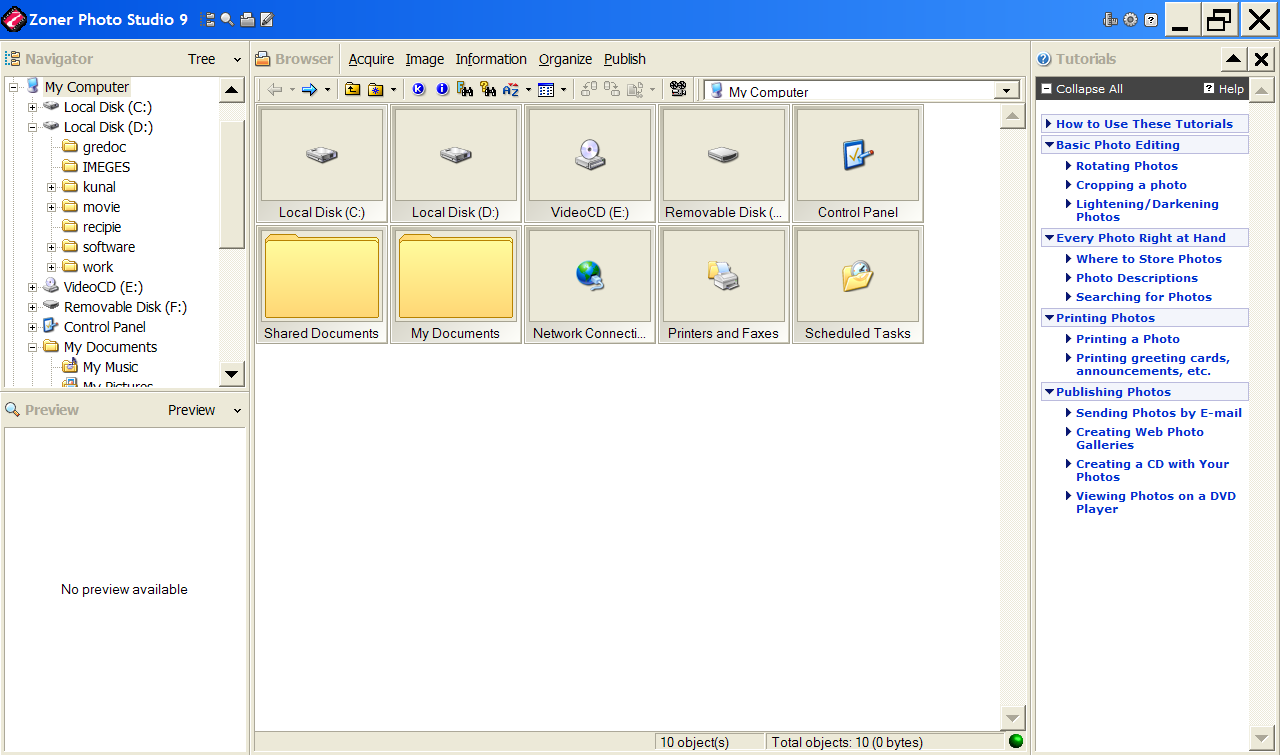Open the sort order dropdown arrow
The height and width of the screenshot is (755, 1280).
pyautogui.click(x=528, y=90)
